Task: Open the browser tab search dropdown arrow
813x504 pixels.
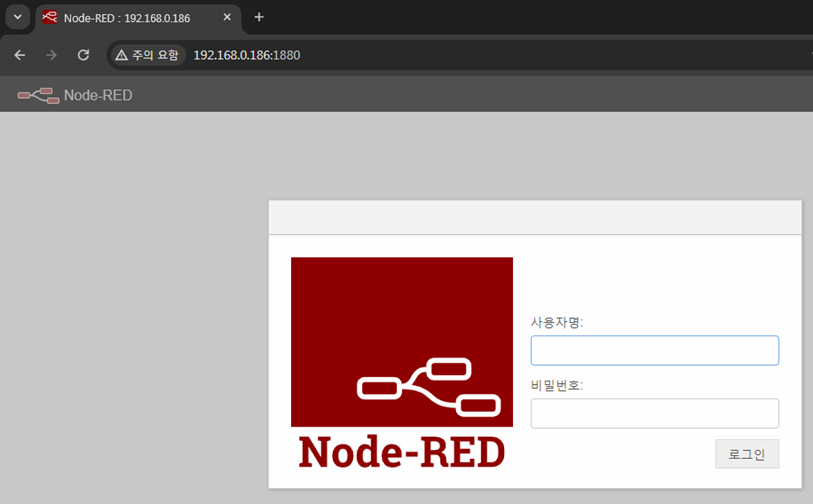Action: click(18, 17)
